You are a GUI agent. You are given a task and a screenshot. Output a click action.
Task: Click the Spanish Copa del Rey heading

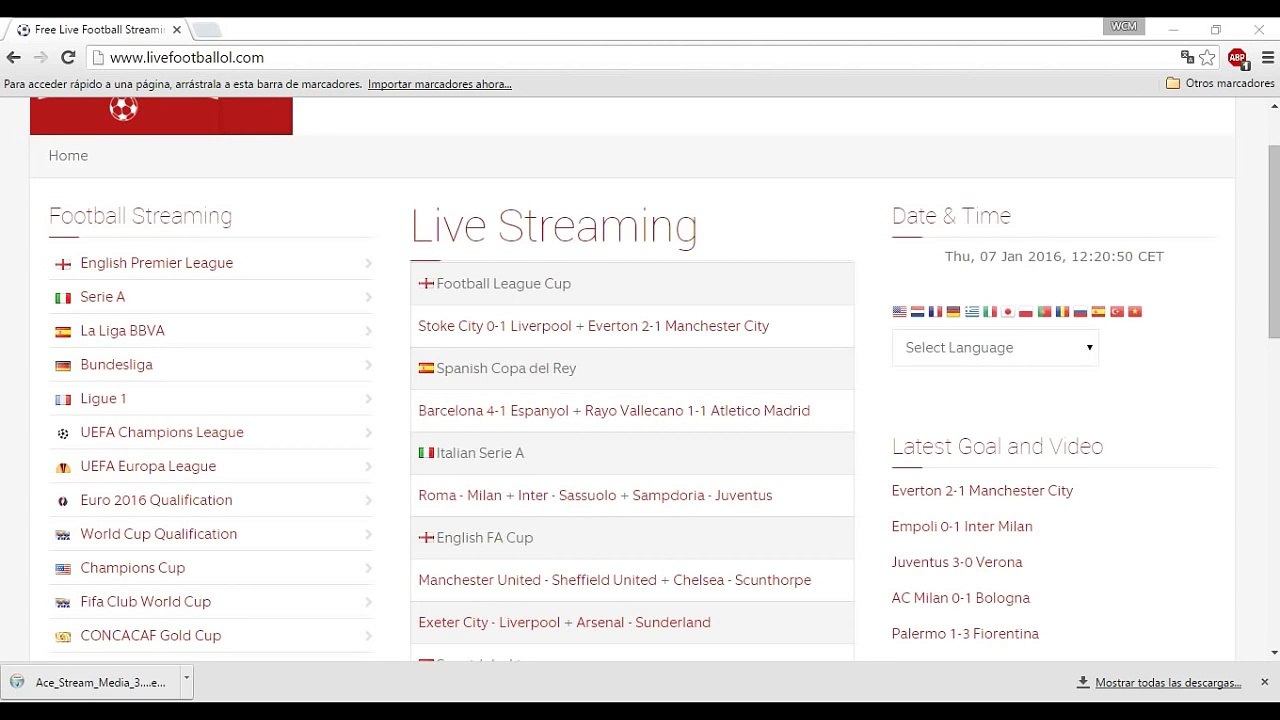tap(506, 368)
